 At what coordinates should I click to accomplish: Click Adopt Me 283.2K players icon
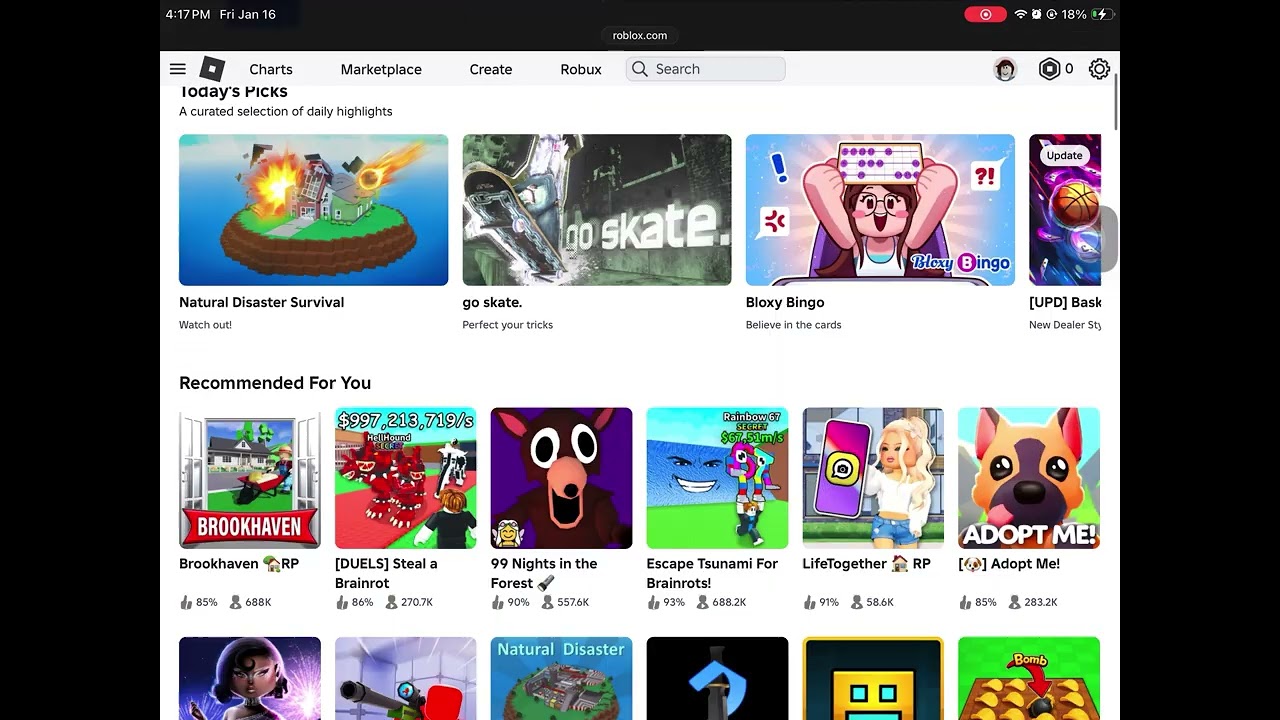pos(1015,602)
